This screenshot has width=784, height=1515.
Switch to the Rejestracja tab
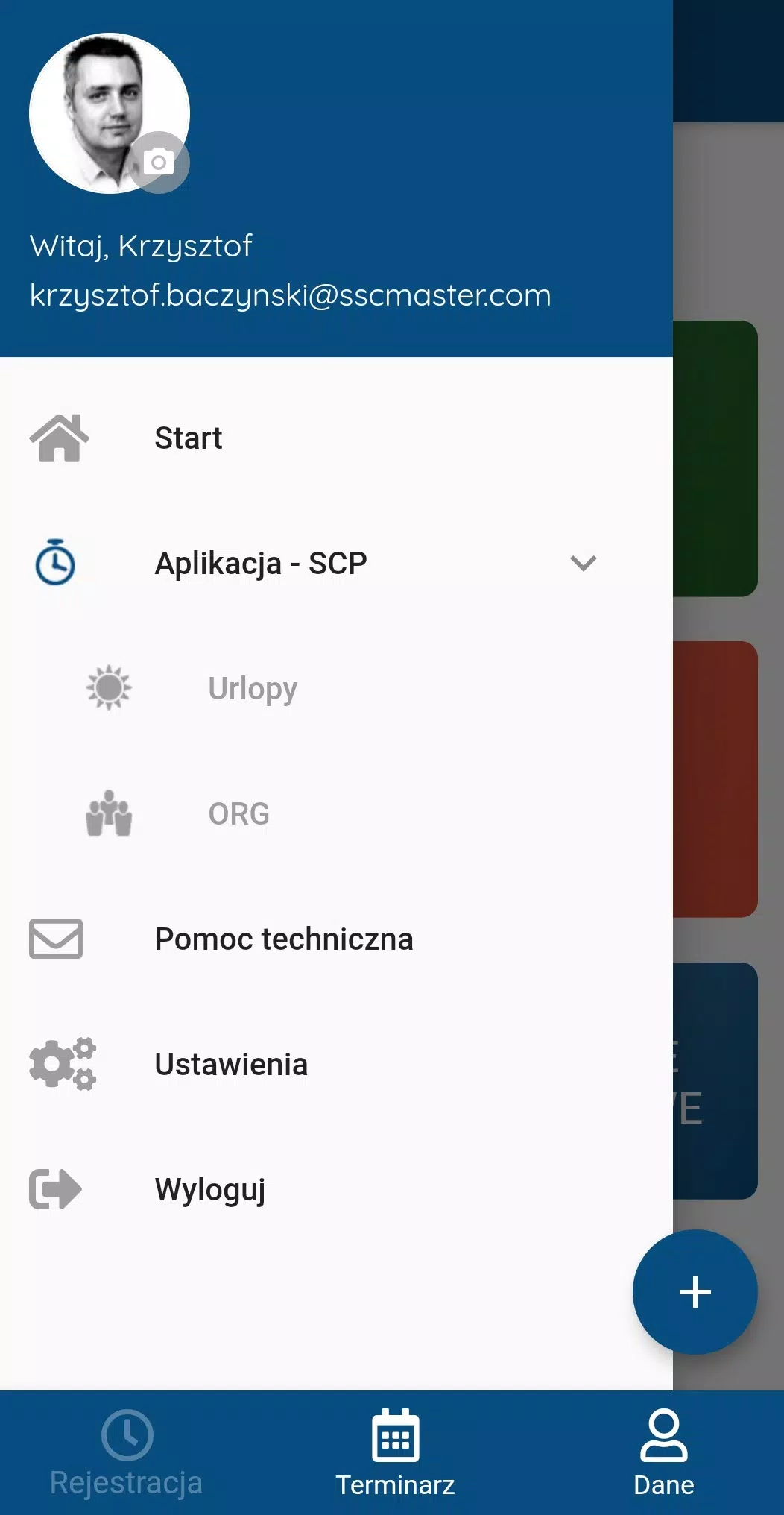(127, 1452)
